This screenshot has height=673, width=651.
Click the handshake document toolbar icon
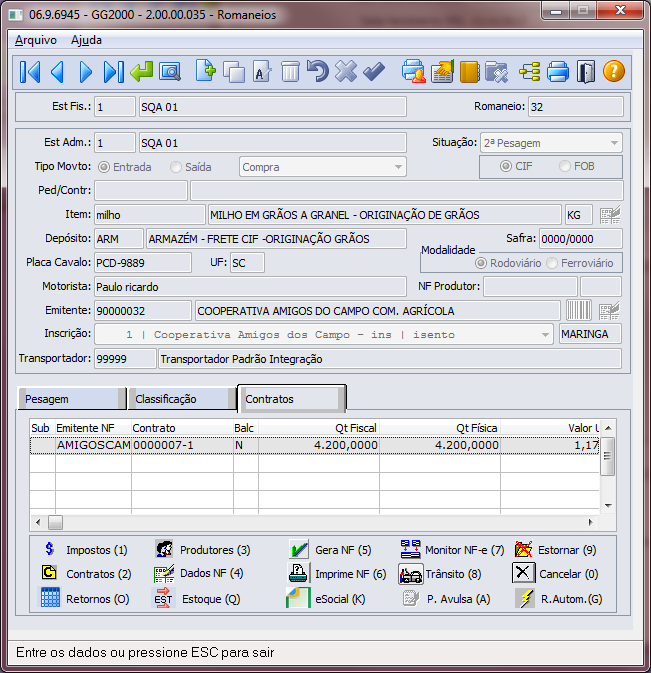tap(442, 71)
